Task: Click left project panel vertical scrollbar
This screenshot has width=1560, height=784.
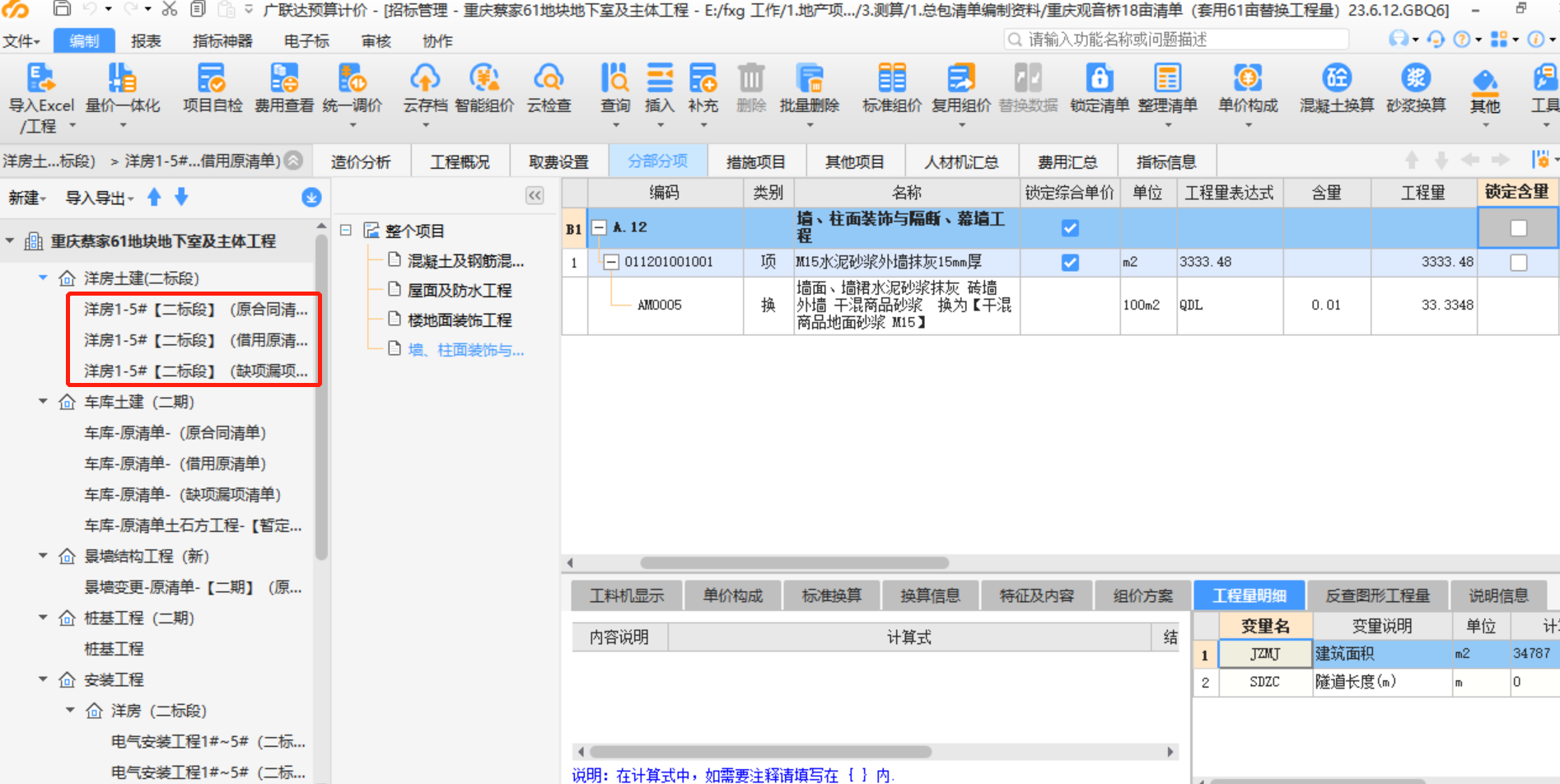Action: pyautogui.click(x=321, y=395)
